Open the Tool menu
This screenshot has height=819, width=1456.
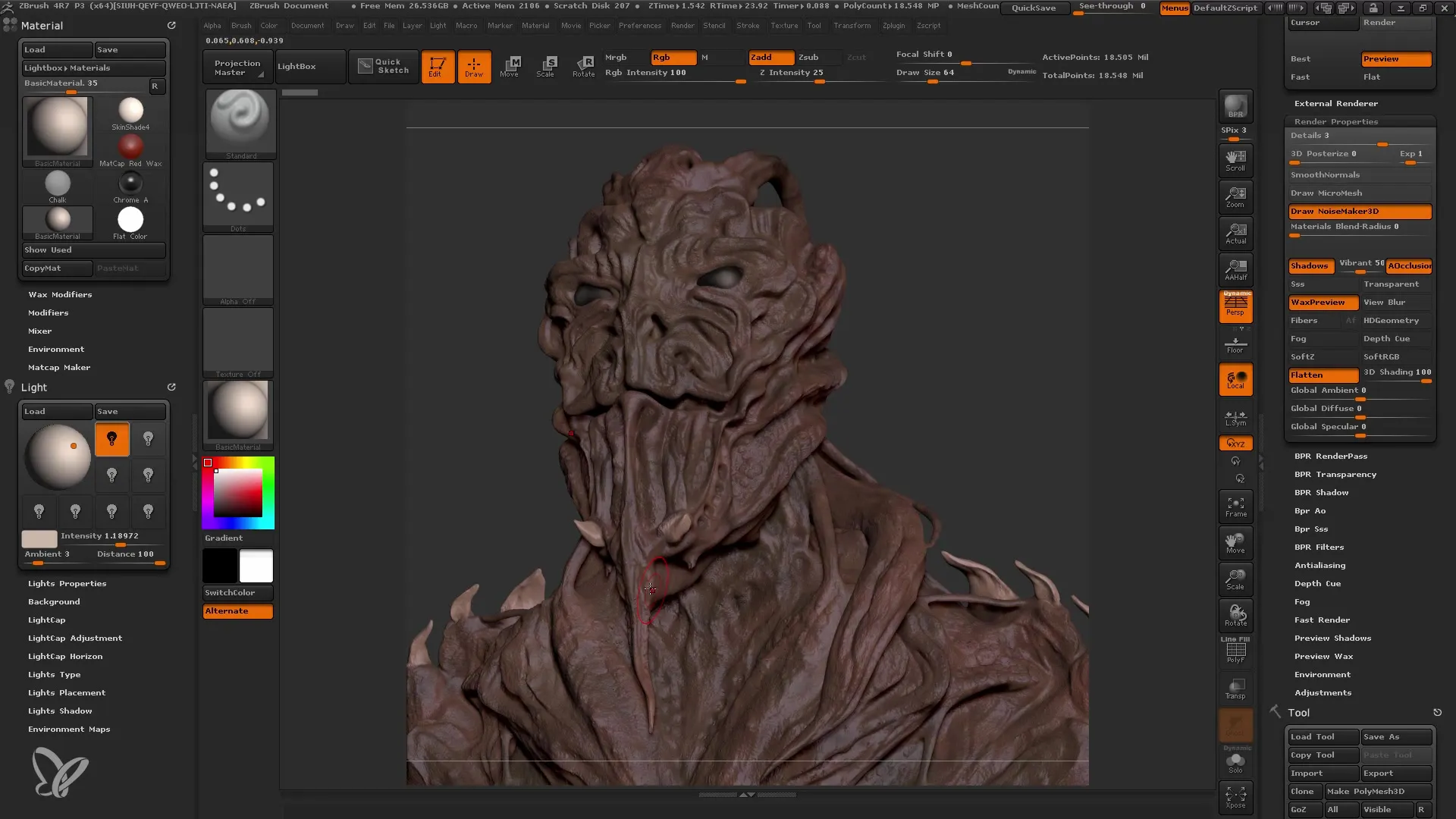pos(812,25)
